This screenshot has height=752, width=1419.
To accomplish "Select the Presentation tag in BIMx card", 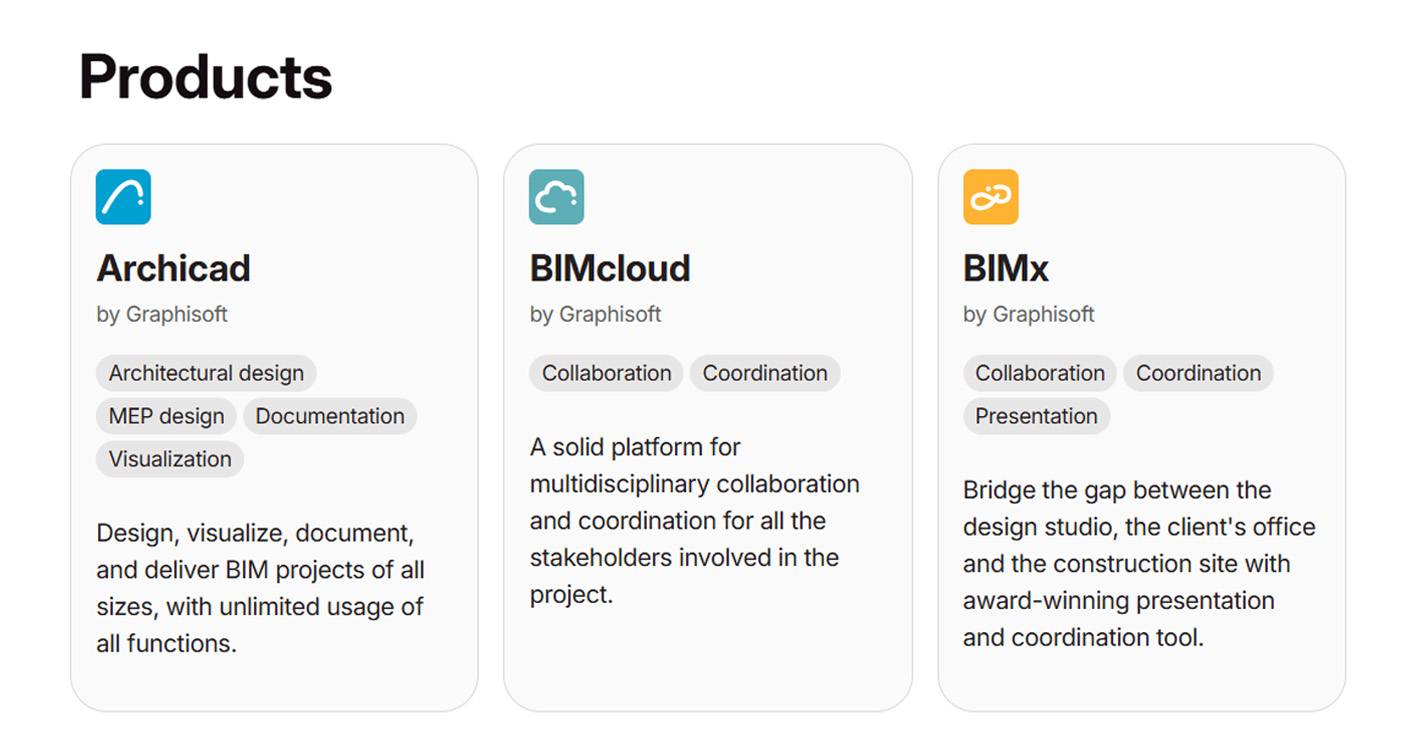I will (x=1036, y=416).
